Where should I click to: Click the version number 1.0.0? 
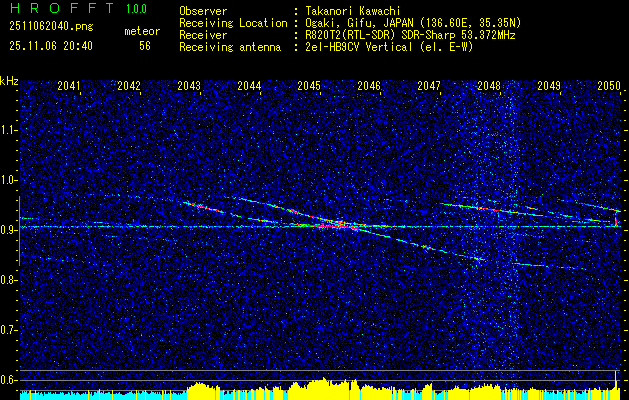[x=136, y=9]
